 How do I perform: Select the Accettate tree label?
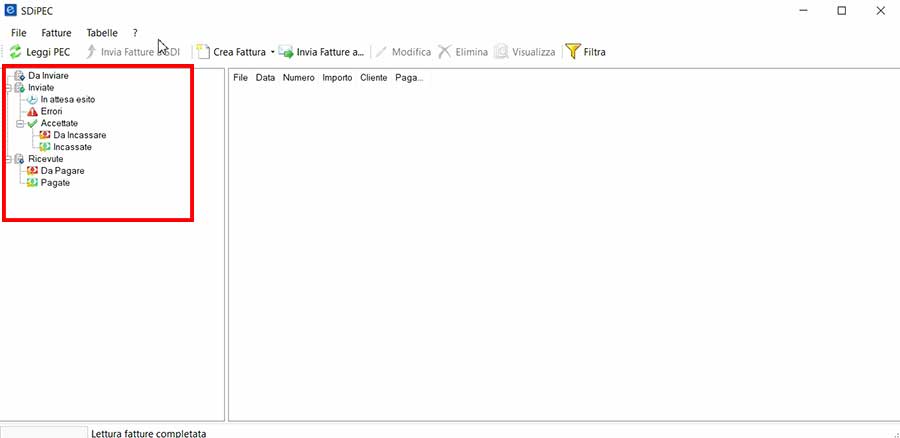coord(59,123)
